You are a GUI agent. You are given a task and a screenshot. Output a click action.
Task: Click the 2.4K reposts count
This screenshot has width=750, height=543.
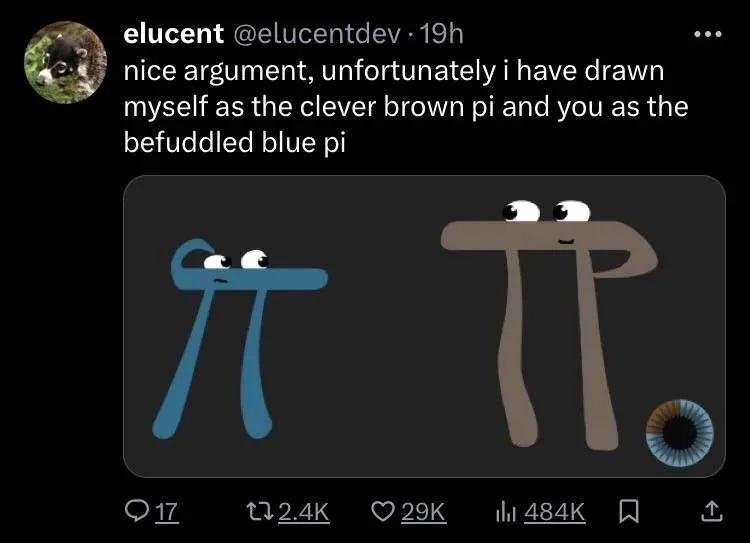point(303,511)
